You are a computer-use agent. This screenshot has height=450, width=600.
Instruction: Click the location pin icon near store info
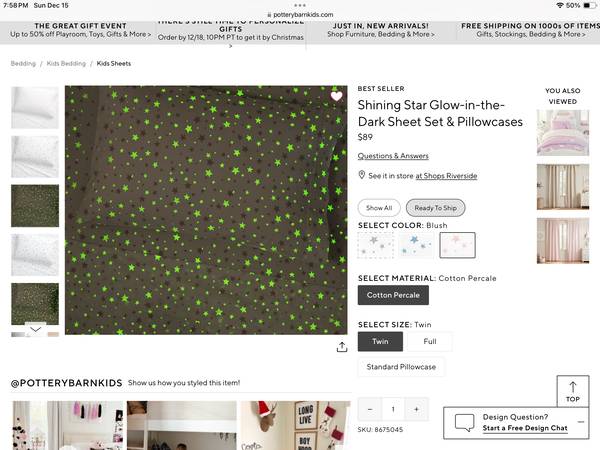pyautogui.click(x=361, y=175)
